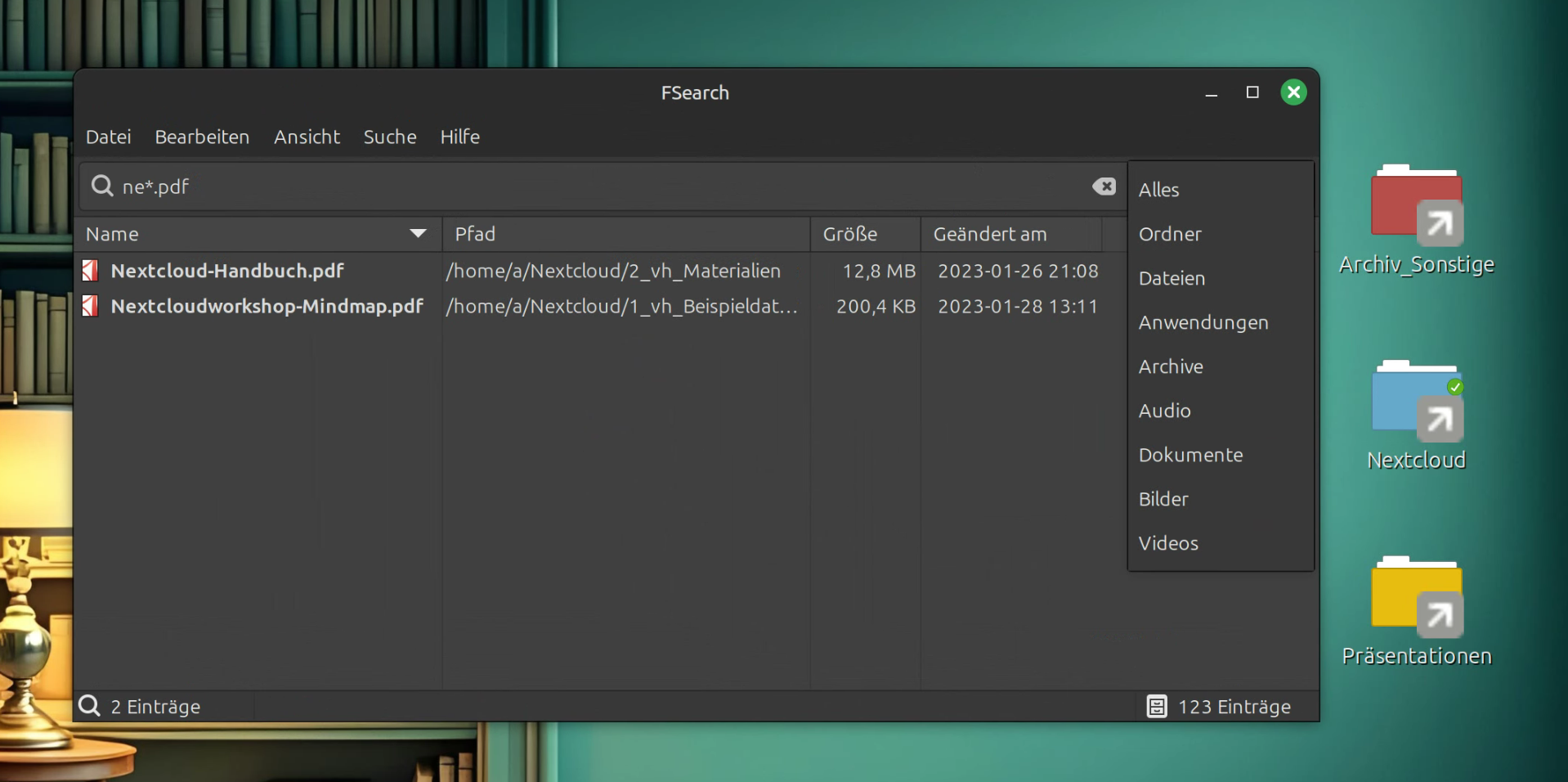Click the PDF icon of Nextcloud-Handbuch.pdf
This screenshot has width=1568, height=782.
tap(90, 271)
